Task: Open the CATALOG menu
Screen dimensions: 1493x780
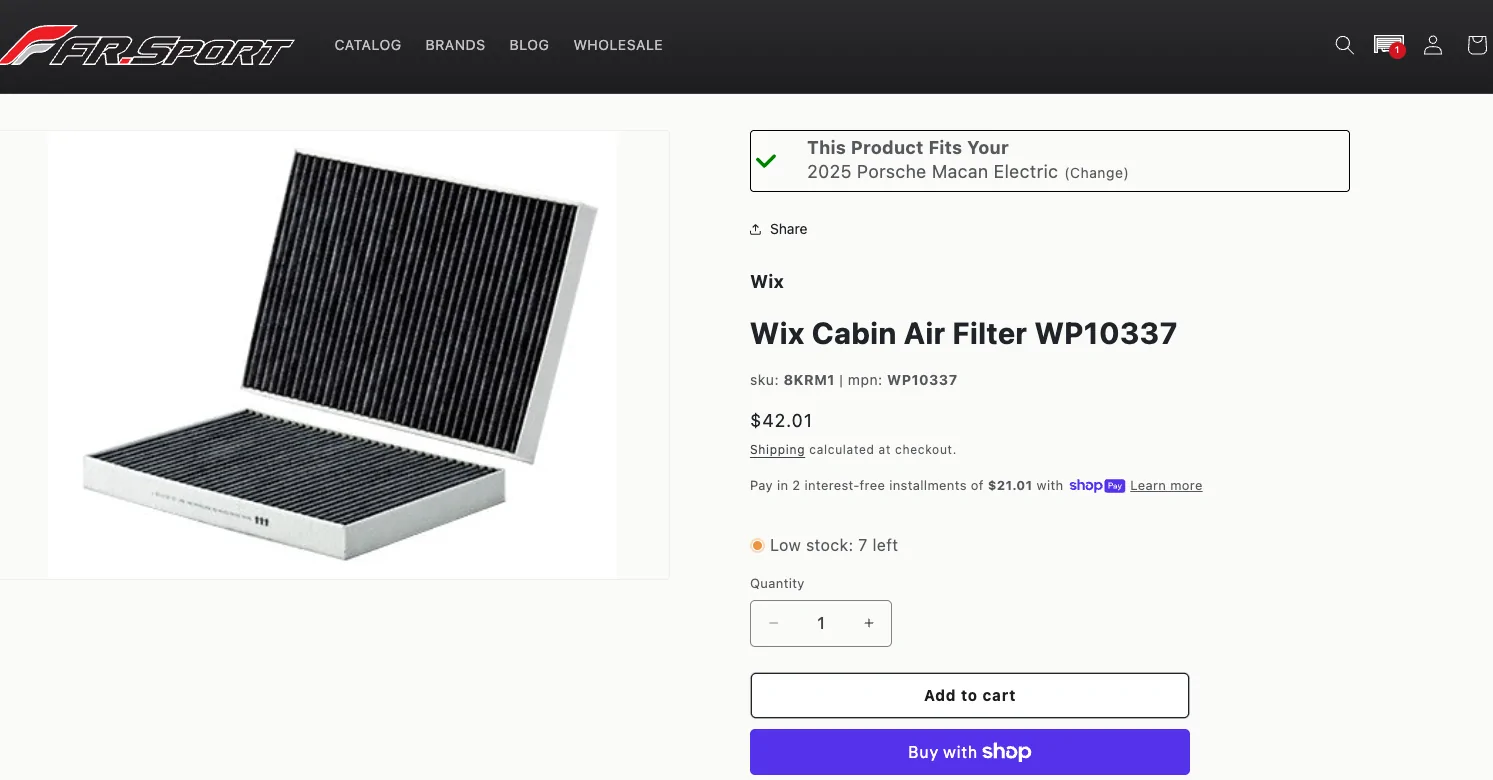Action: tap(367, 45)
